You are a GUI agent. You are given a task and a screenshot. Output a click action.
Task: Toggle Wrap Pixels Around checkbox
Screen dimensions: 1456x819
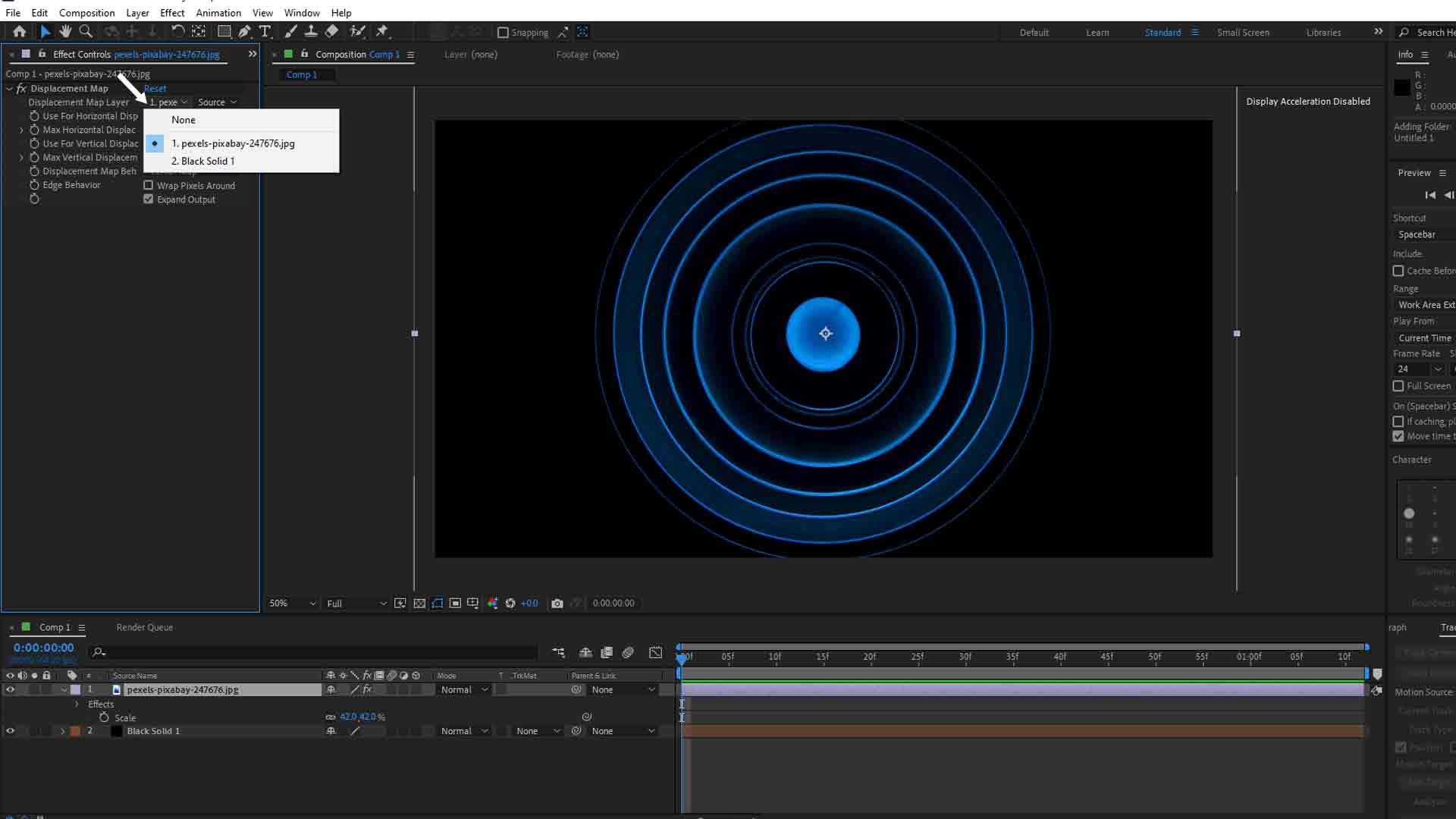tap(148, 185)
